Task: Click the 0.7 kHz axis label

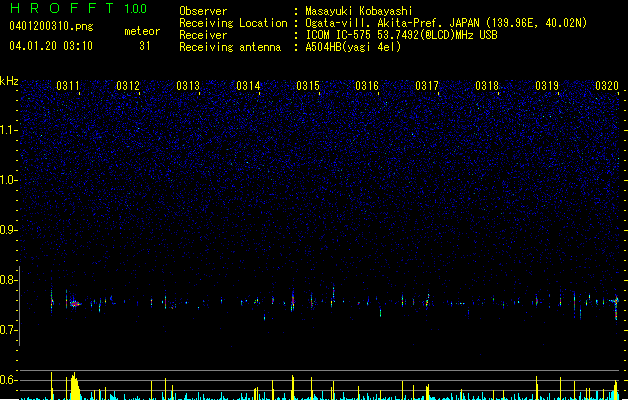Action: 8,330
